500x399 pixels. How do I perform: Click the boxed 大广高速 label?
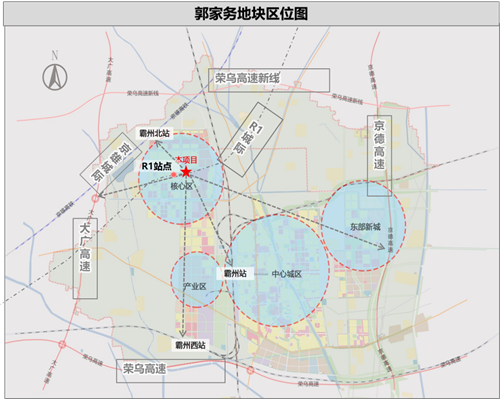[x=85, y=258]
